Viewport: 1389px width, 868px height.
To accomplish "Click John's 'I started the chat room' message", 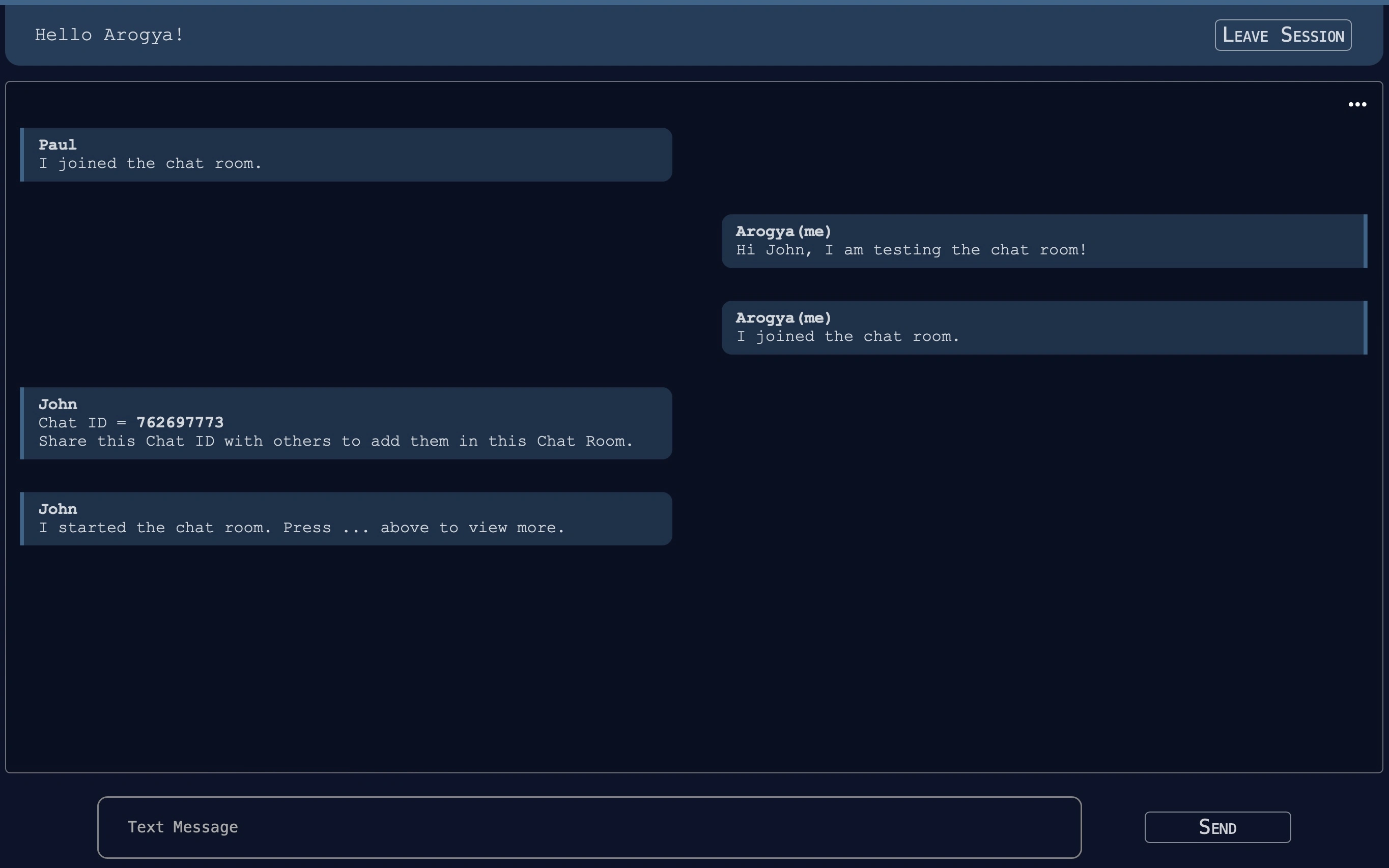I will pos(345,518).
